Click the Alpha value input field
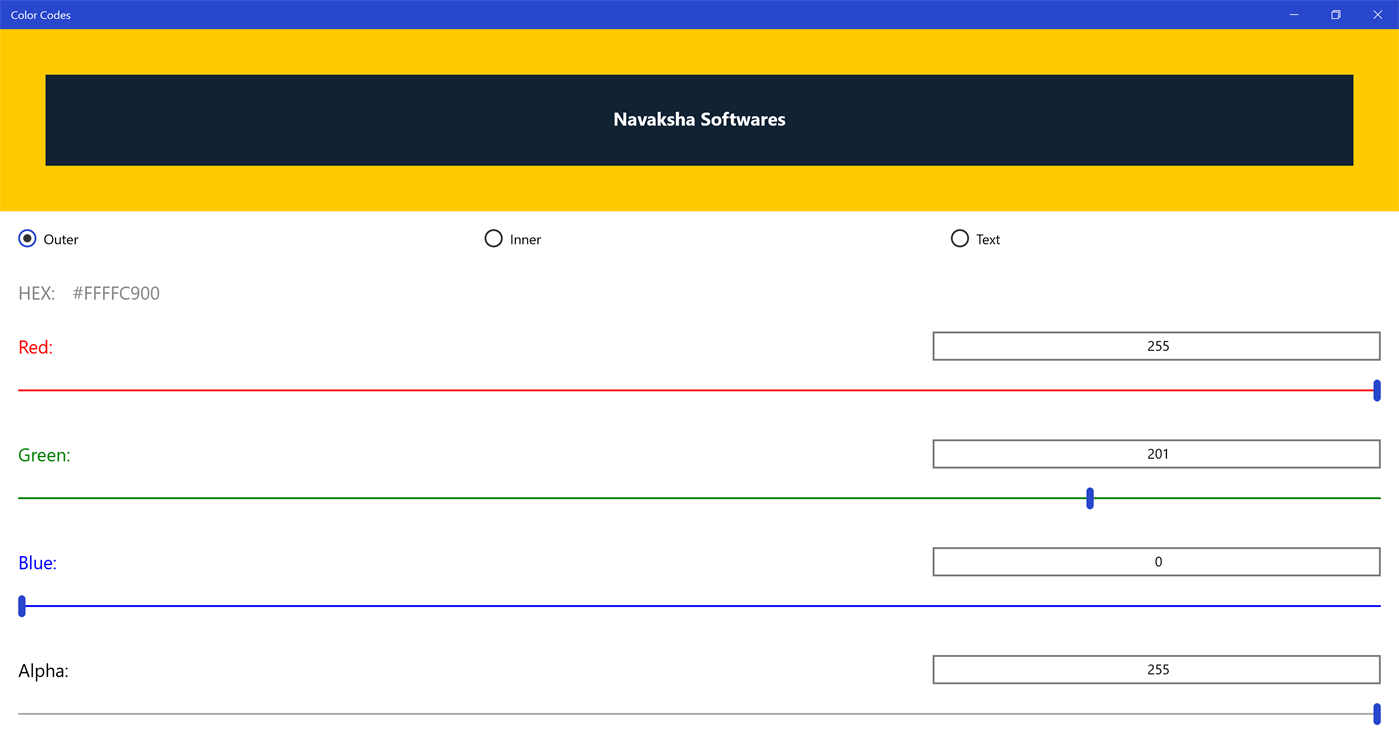 click(x=1155, y=669)
